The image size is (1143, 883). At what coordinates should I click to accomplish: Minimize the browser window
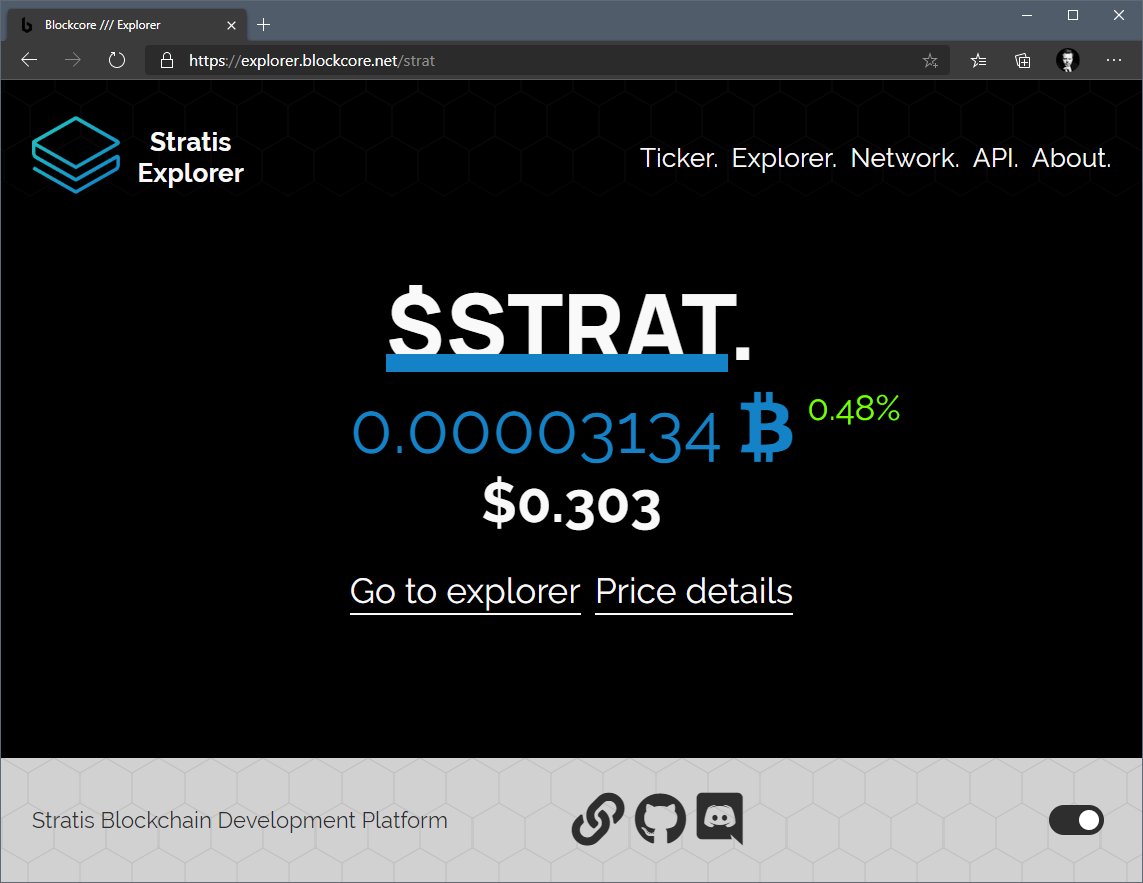pyautogui.click(x=1027, y=15)
